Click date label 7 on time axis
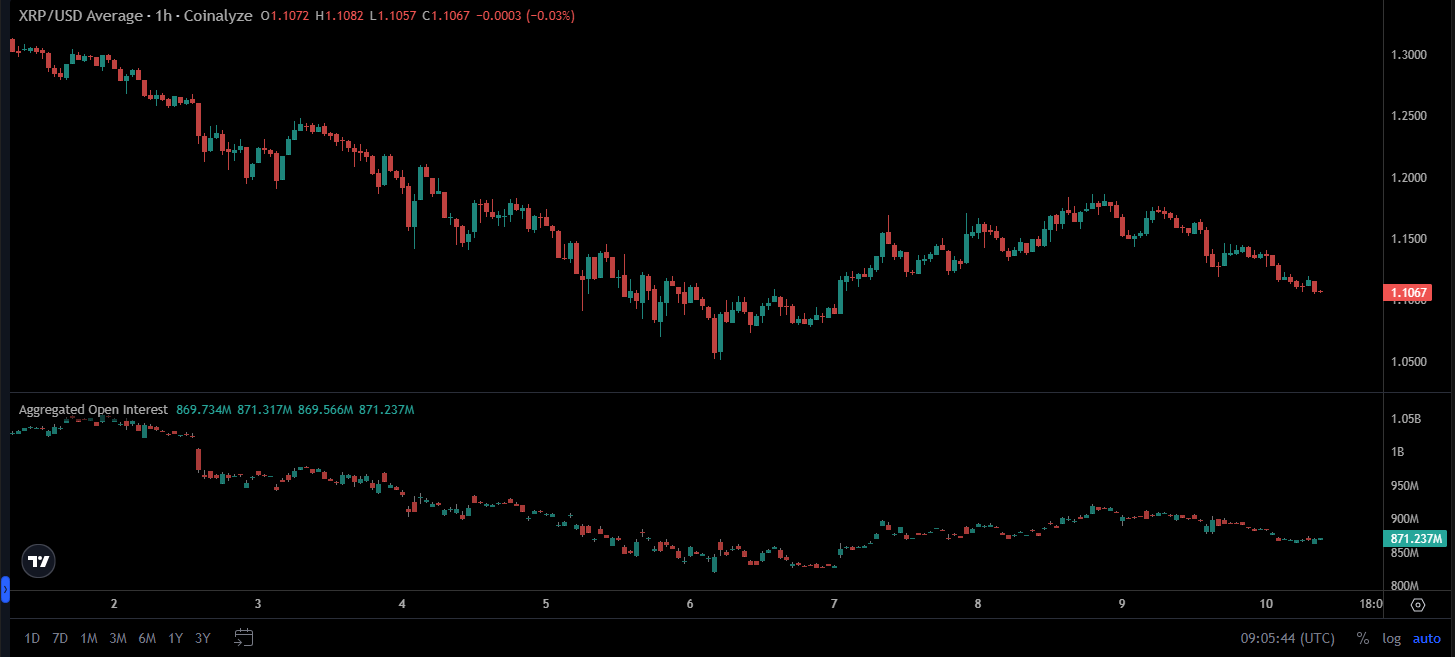 [x=834, y=604]
